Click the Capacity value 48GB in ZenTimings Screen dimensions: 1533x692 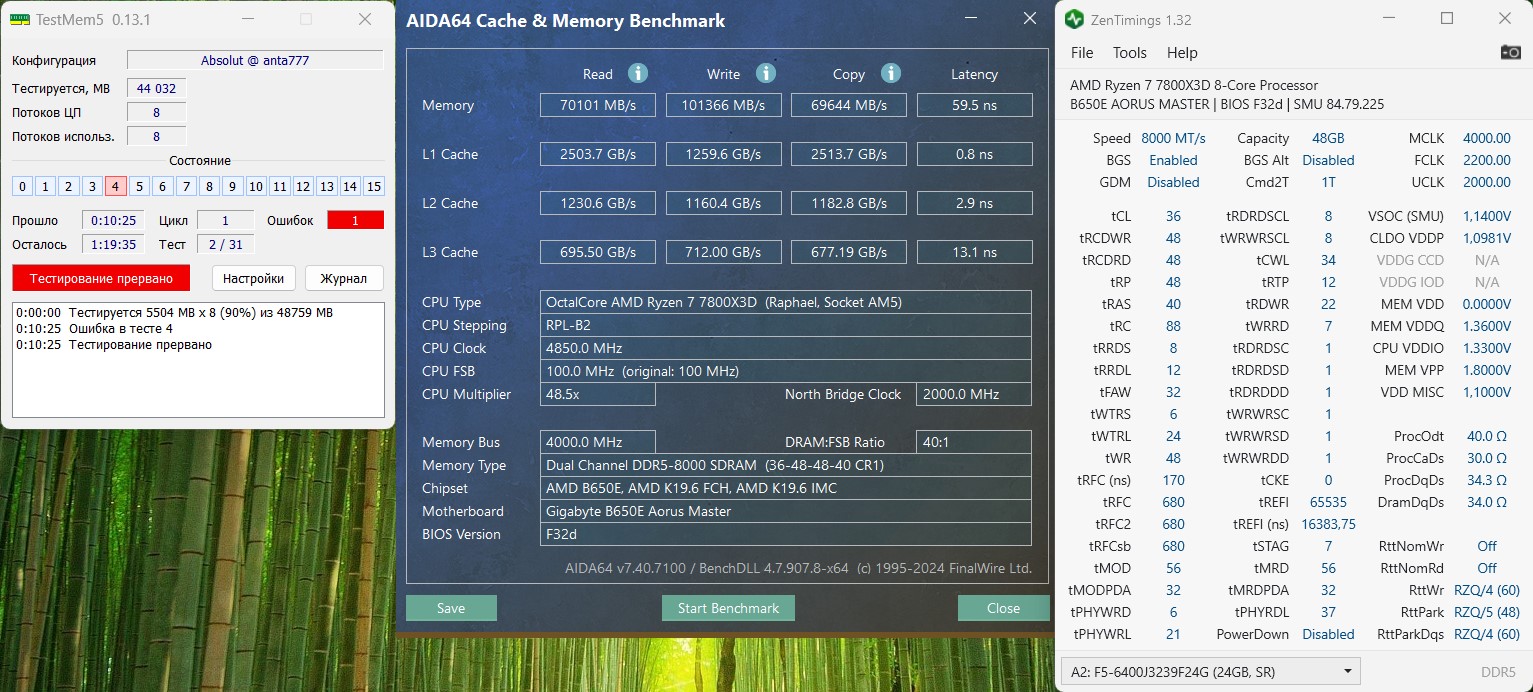(1328, 138)
